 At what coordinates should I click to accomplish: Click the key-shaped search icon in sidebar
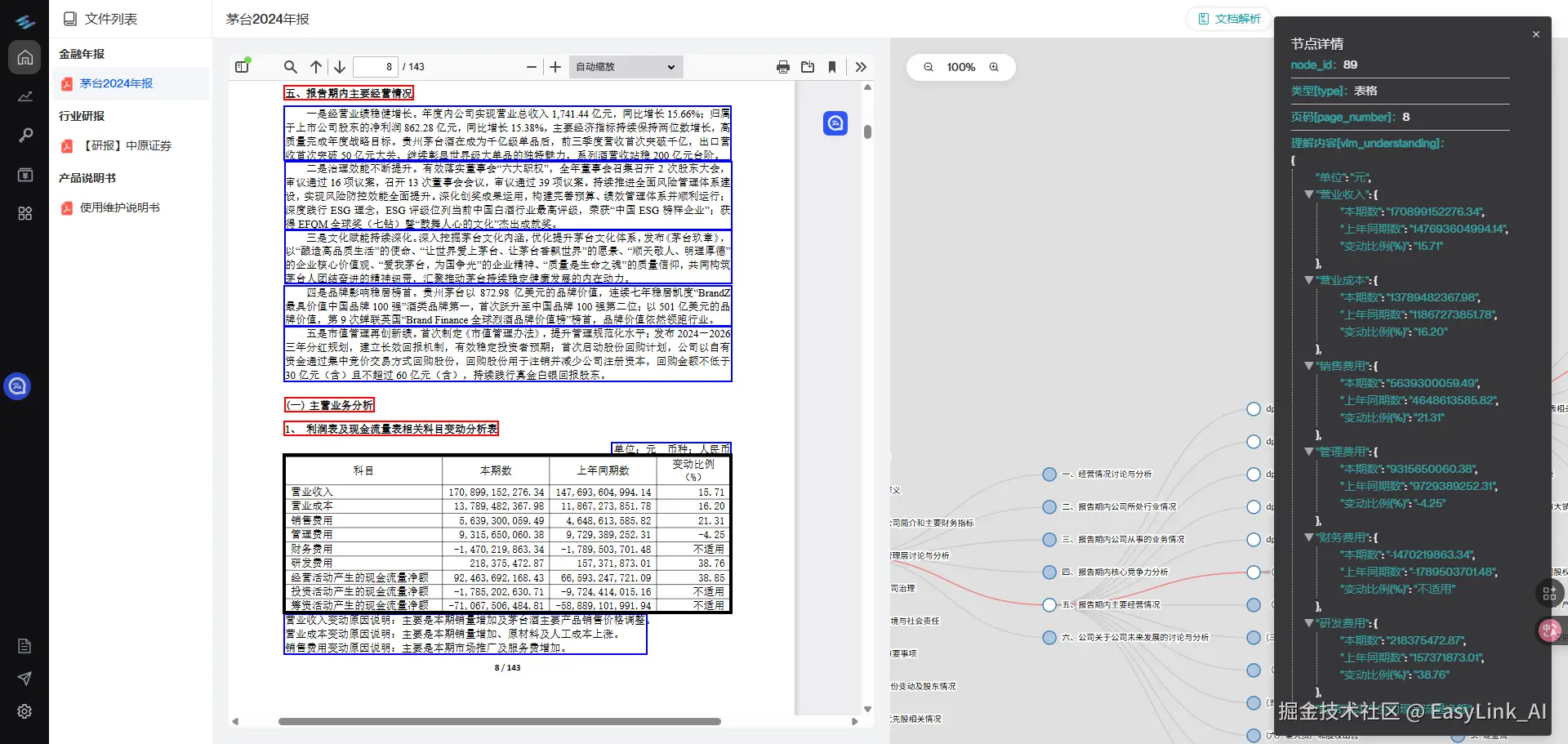pyautogui.click(x=25, y=136)
